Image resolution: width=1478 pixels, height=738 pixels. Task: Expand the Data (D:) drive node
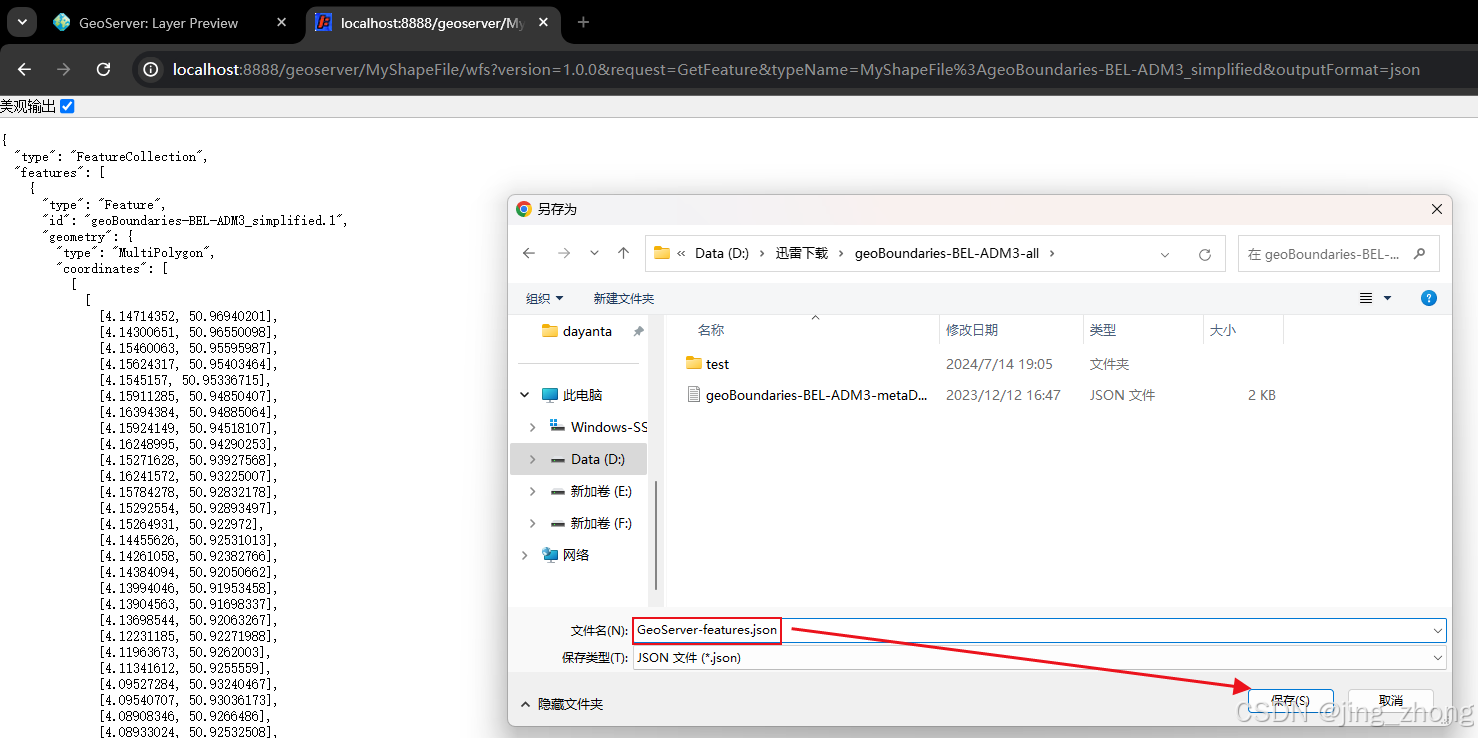532,459
